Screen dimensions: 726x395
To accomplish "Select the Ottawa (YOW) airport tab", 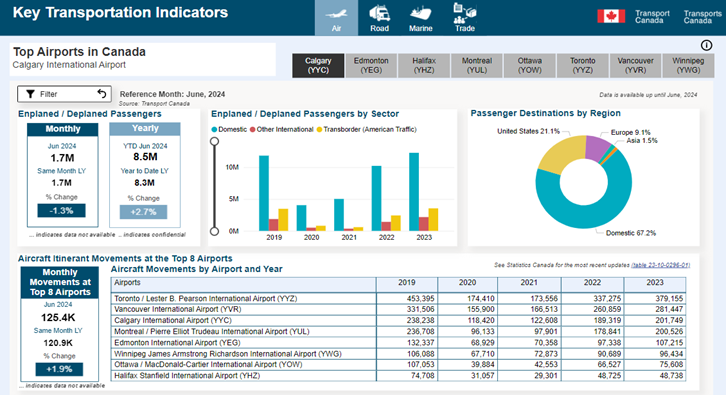I will pyautogui.click(x=530, y=65).
